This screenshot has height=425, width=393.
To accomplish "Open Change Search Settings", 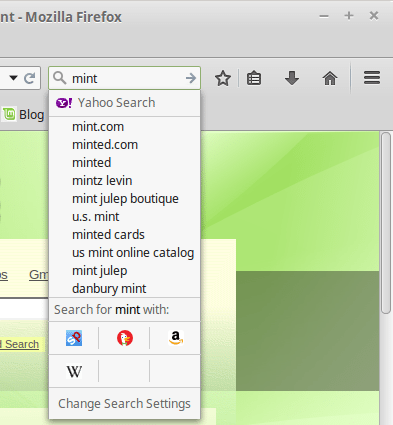I will point(125,403).
